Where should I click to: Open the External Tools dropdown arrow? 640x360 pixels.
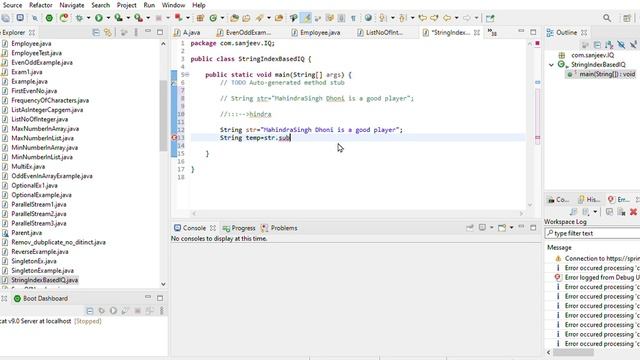click(148, 18)
